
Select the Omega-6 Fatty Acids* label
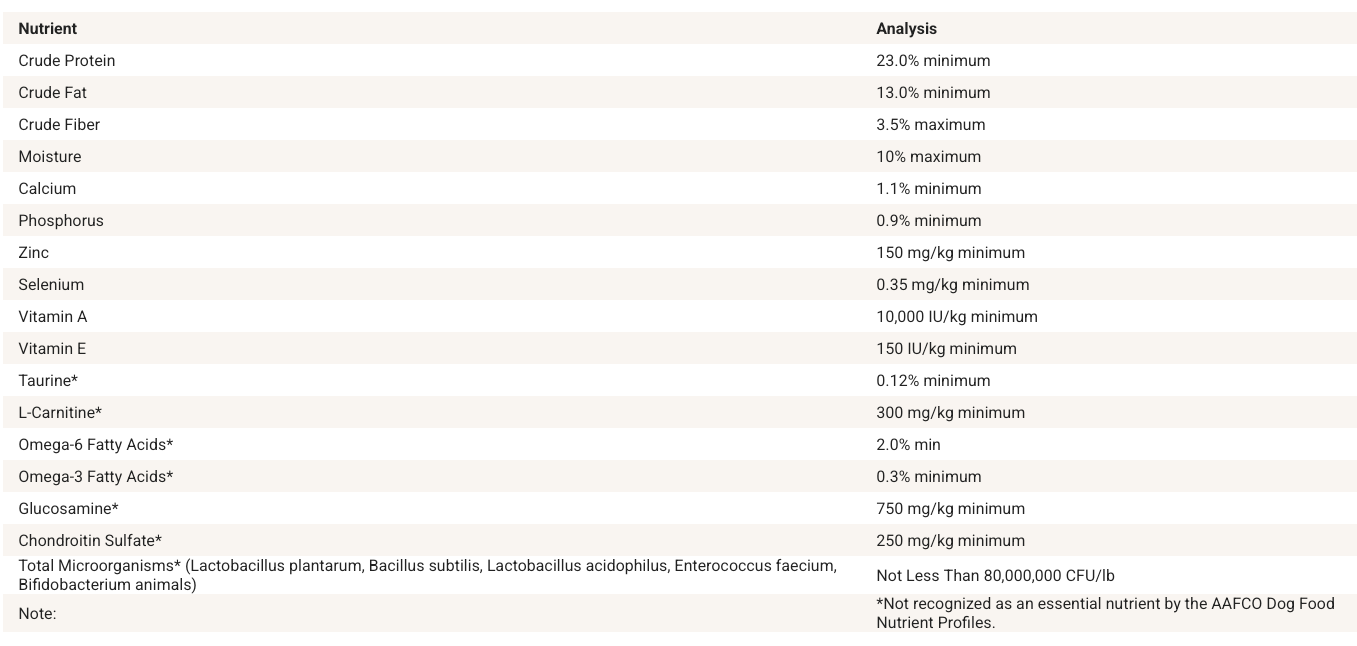[x=95, y=445]
